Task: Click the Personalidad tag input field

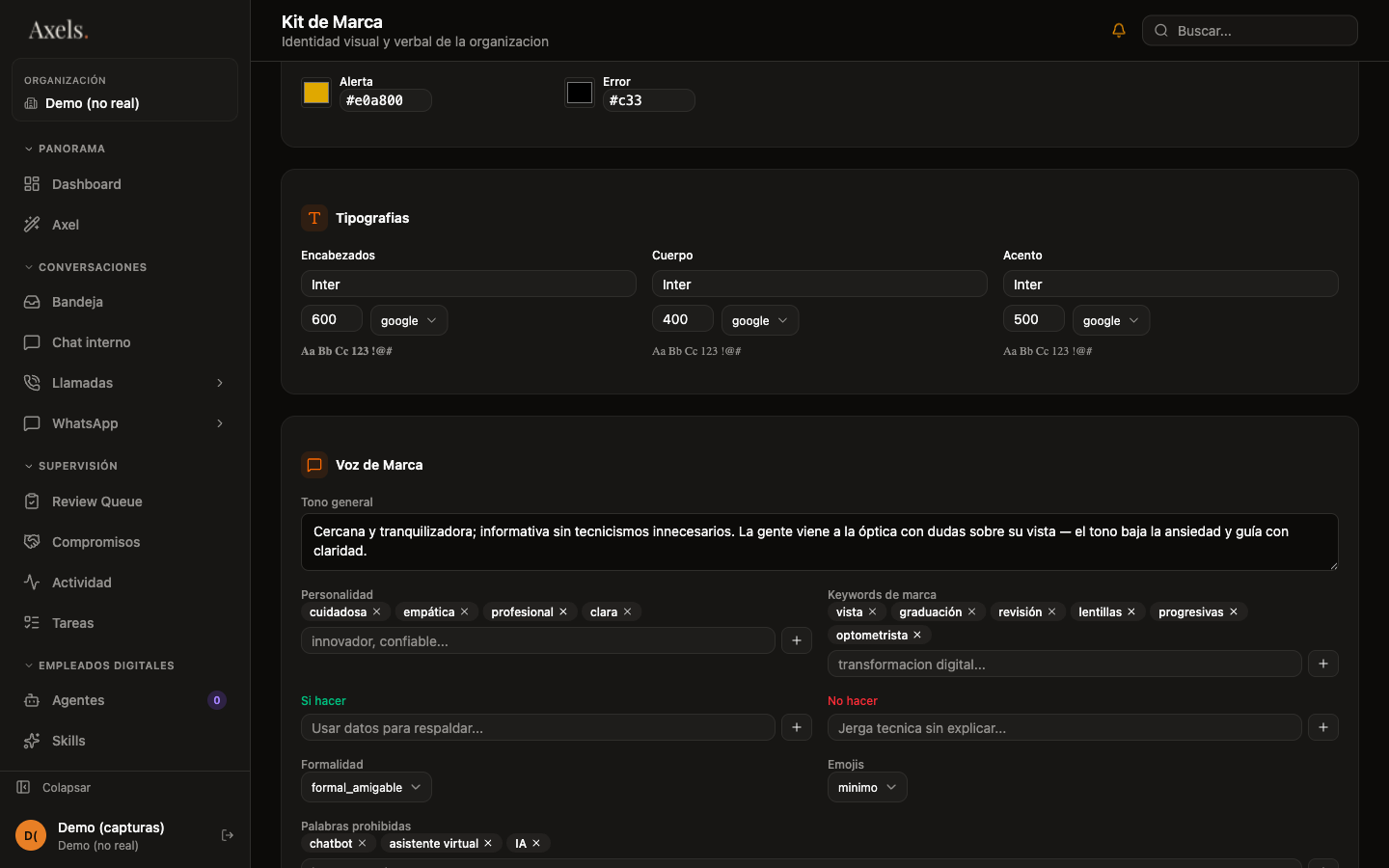Action: (538, 640)
